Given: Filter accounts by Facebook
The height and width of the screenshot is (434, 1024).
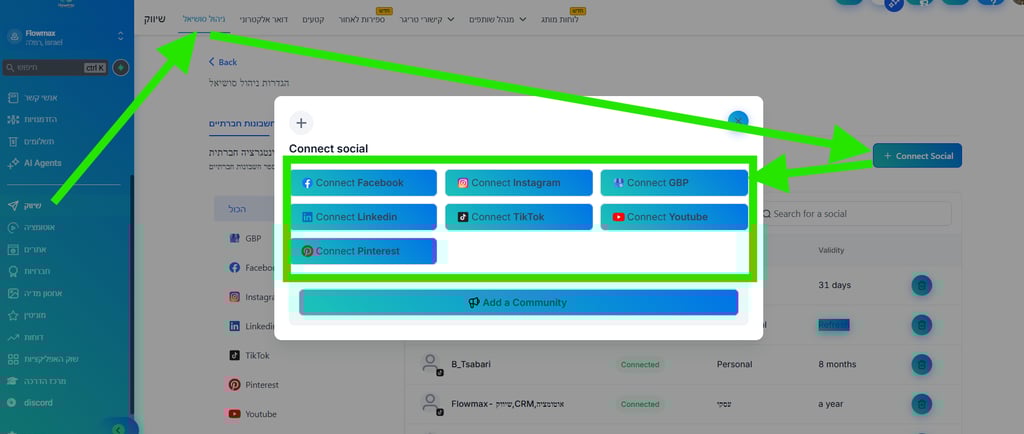Looking at the screenshot, I should pyautogui.click(x=251, y=268).
